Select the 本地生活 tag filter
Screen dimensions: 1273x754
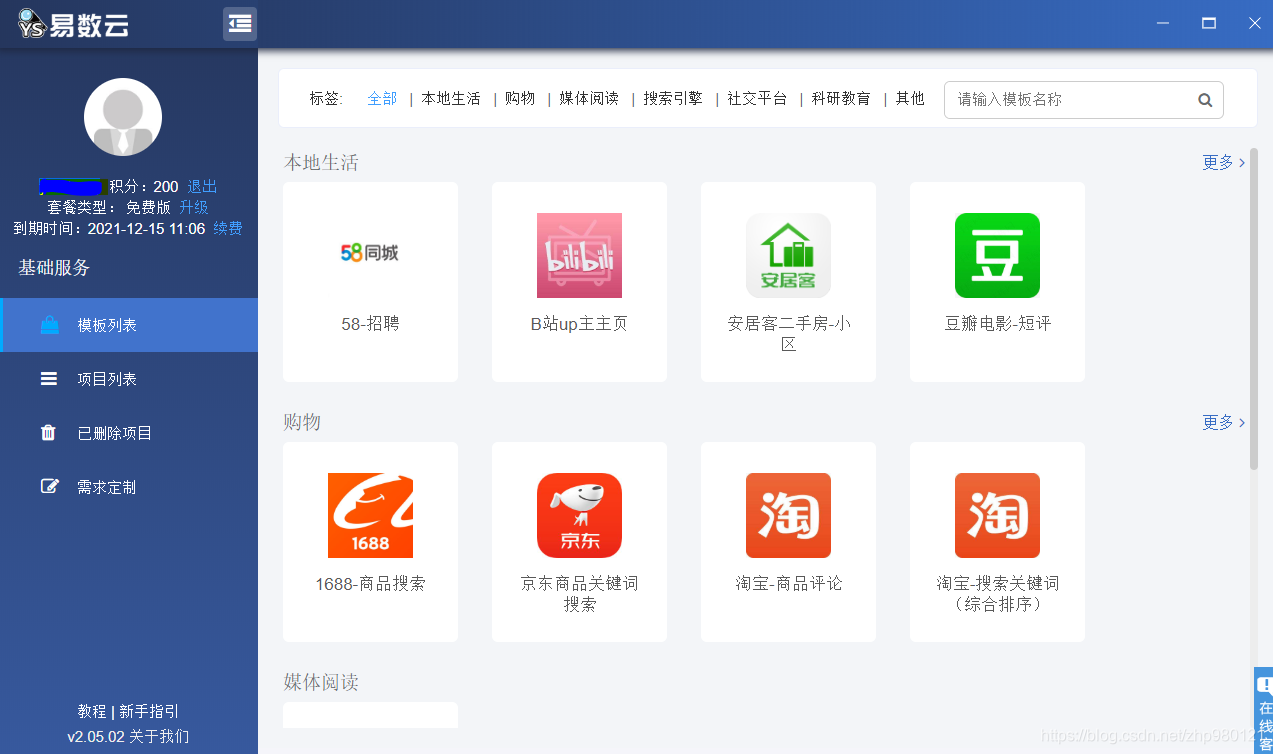[x=451, y=99]
